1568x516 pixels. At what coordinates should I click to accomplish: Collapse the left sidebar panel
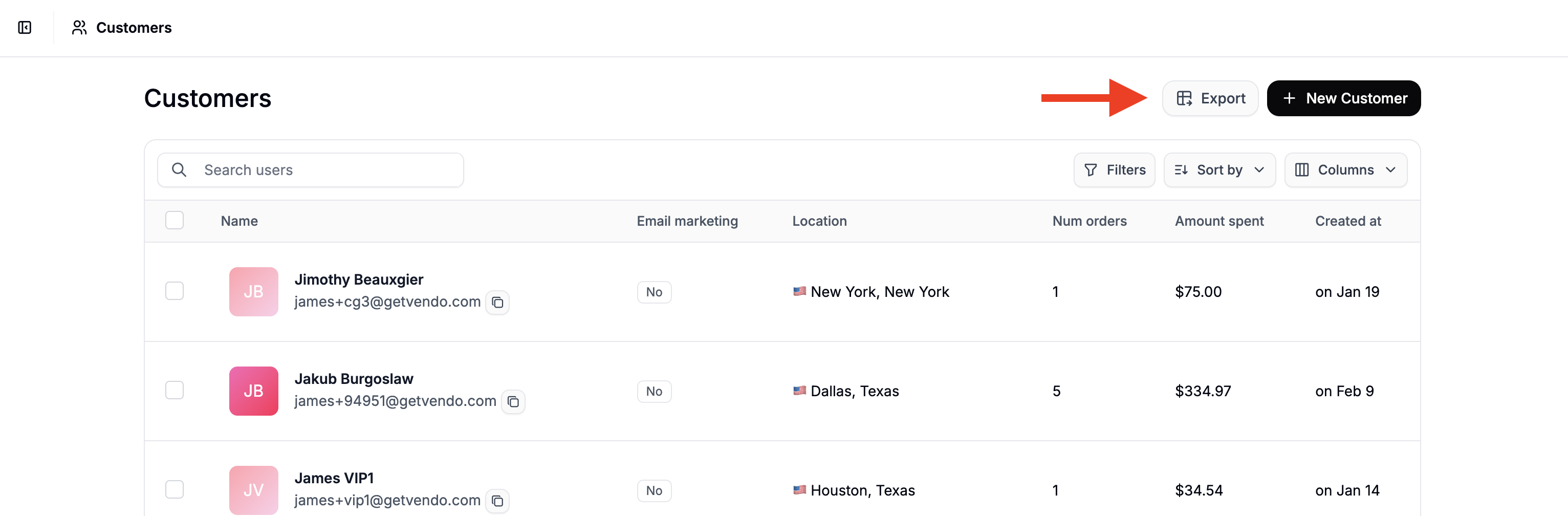pos(25,28)
